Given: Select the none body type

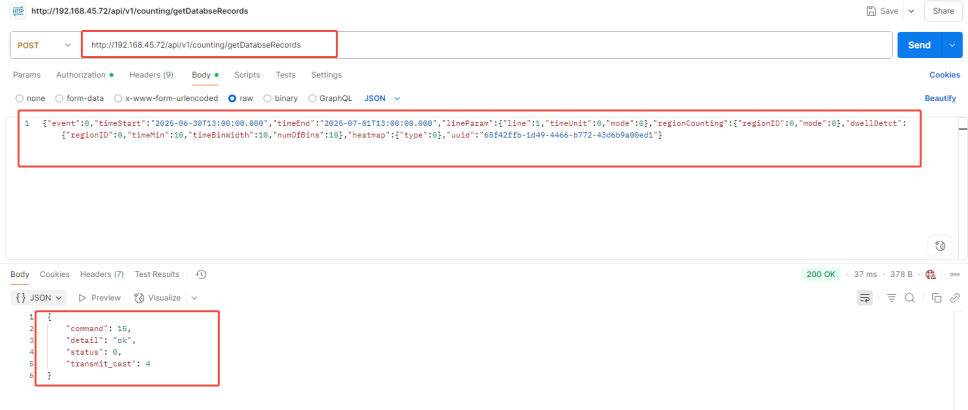Looking at the screenshot, I should pyautogui.click(x=31, y=98).
